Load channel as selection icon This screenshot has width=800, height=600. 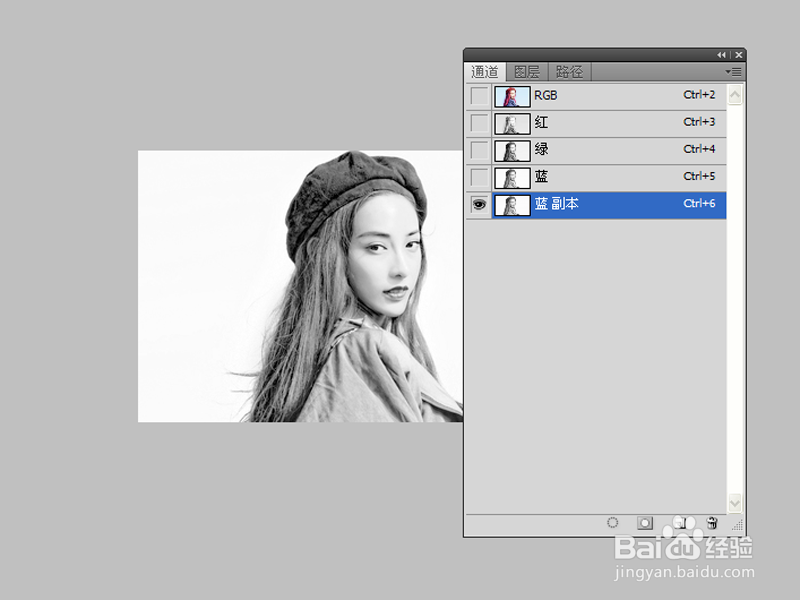pos(613,523)
